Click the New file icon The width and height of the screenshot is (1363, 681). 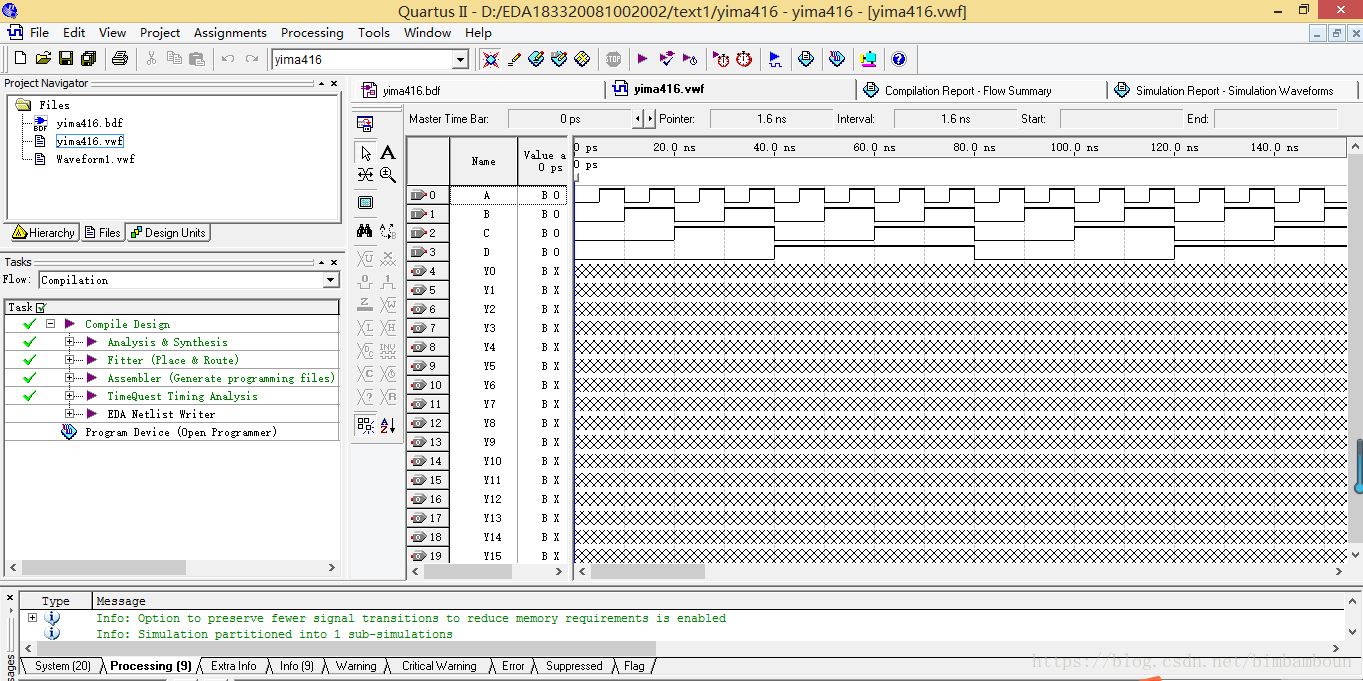pyautogui.click(x=21, y=59)
